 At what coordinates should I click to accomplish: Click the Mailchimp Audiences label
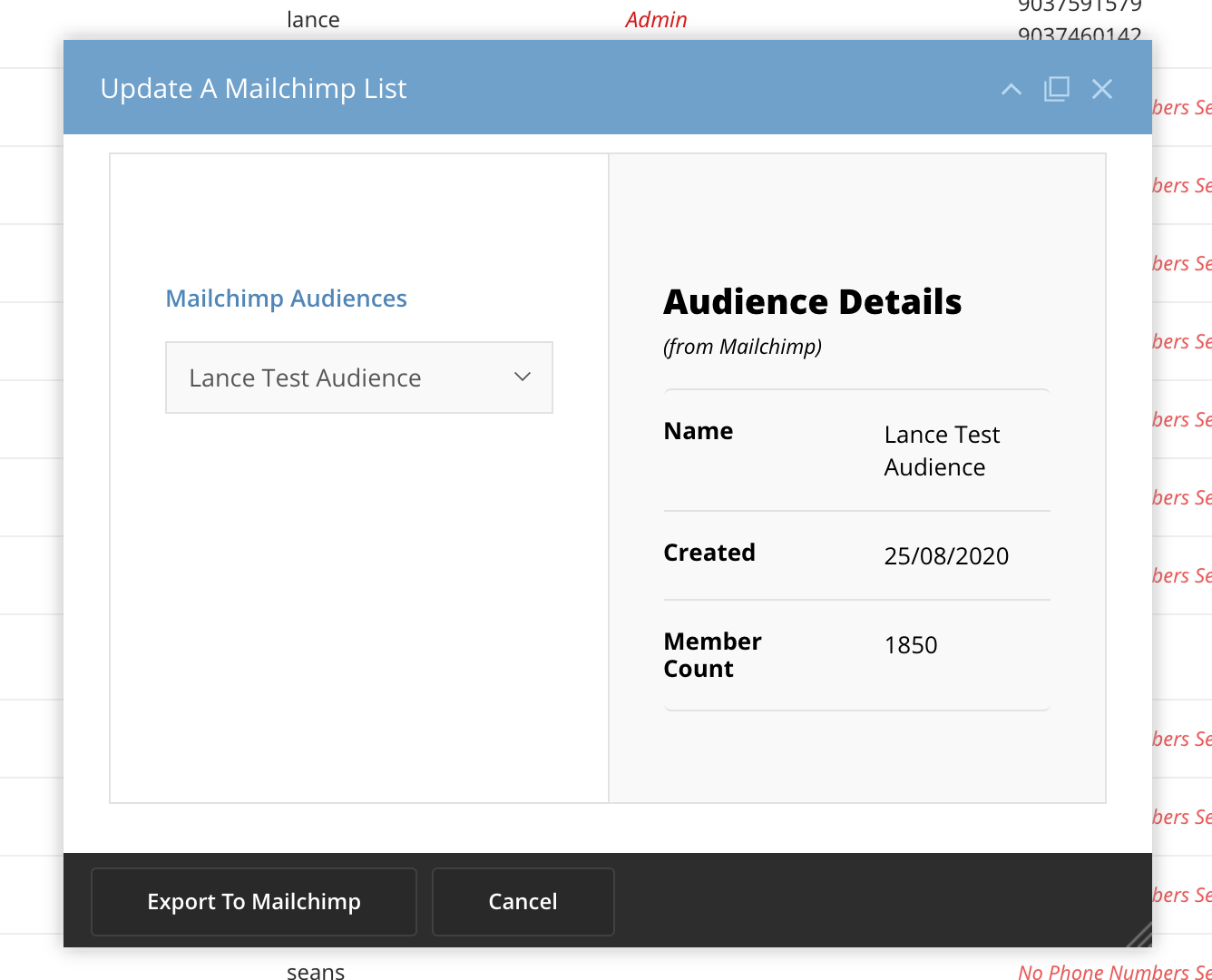coord(287,299)
